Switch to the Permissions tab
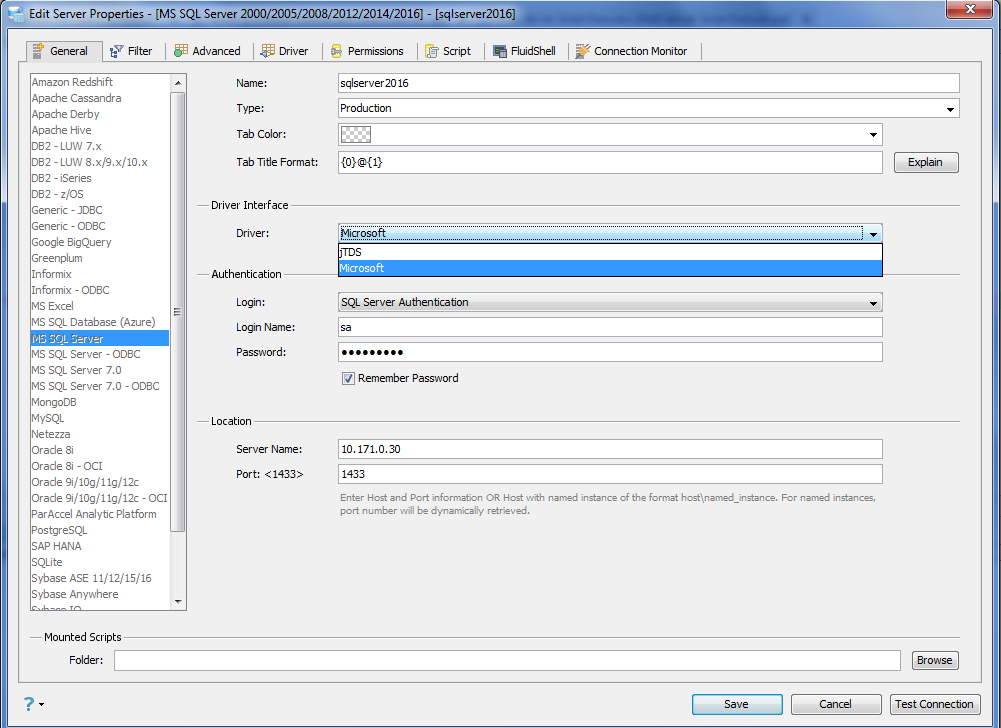1001x728 pixels. pyautogui.click(x=369, y=51)
